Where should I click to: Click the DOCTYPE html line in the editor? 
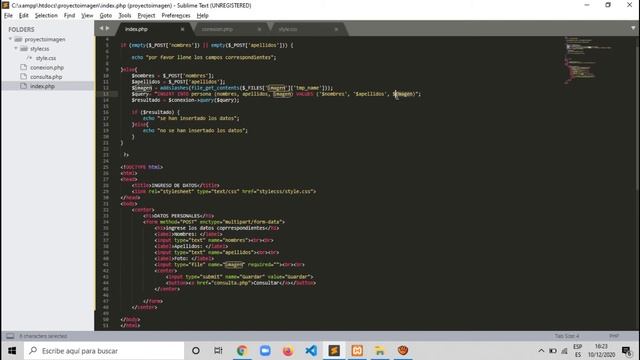click(142, 167)
